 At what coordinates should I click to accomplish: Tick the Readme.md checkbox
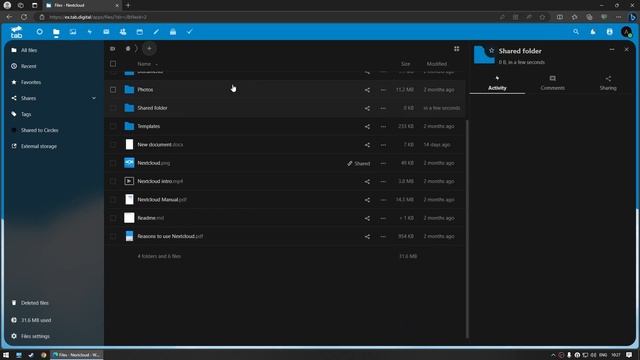pyautogui.click(x=113, y=218)
